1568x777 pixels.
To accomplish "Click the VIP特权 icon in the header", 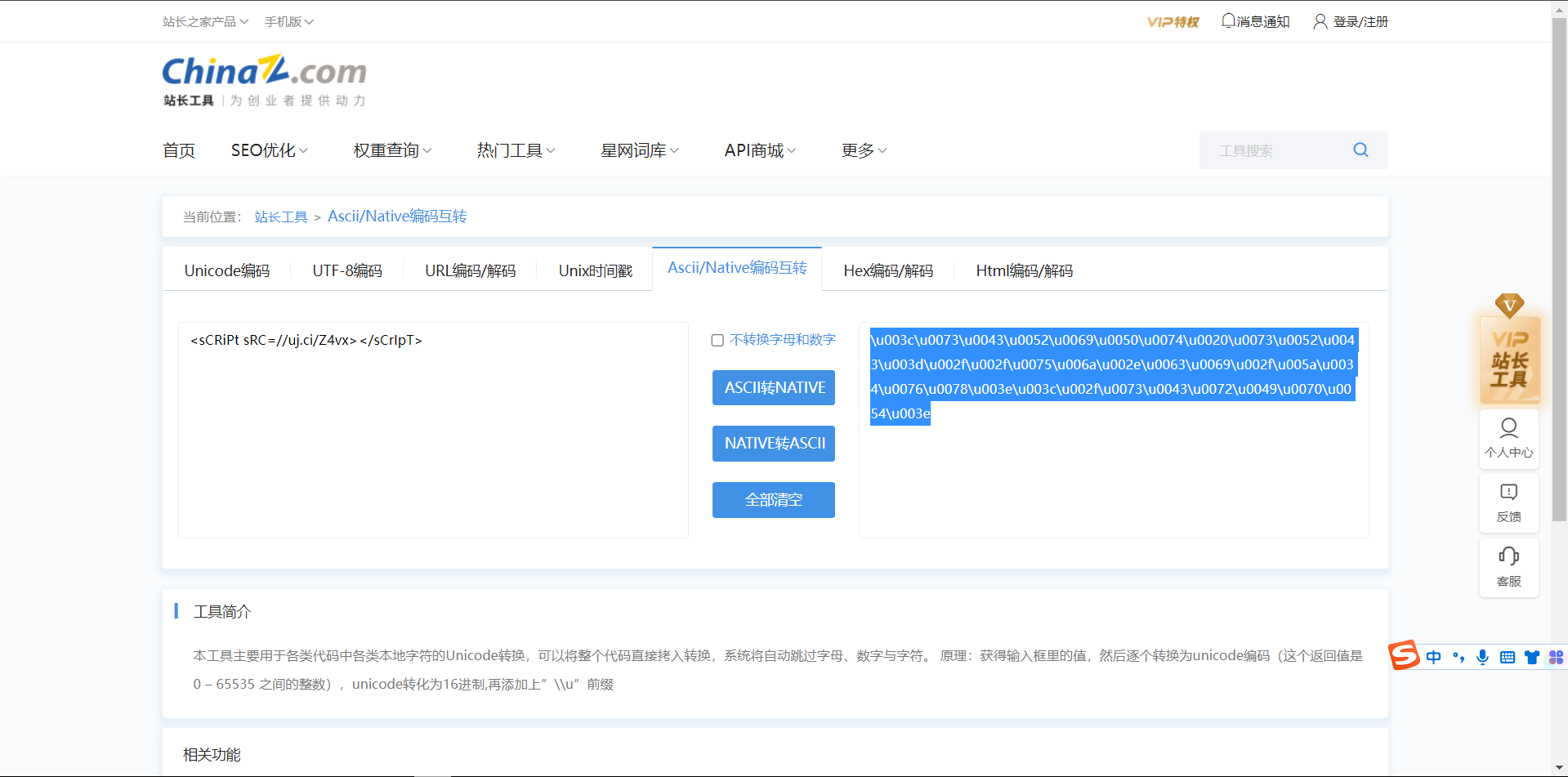I will point(1173,22).
